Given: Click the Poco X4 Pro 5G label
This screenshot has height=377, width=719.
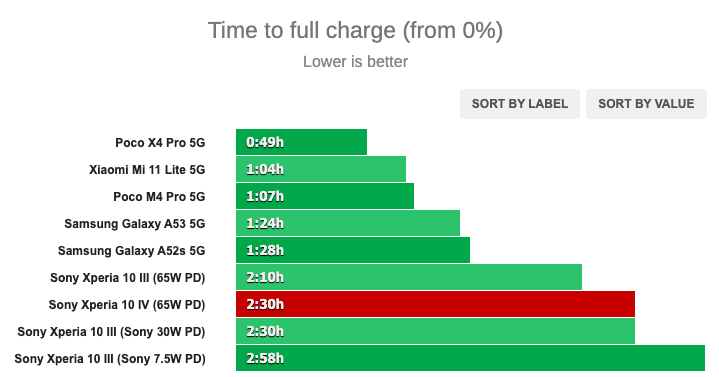Looking at the screenshot, I should click(x=160, y=143).
